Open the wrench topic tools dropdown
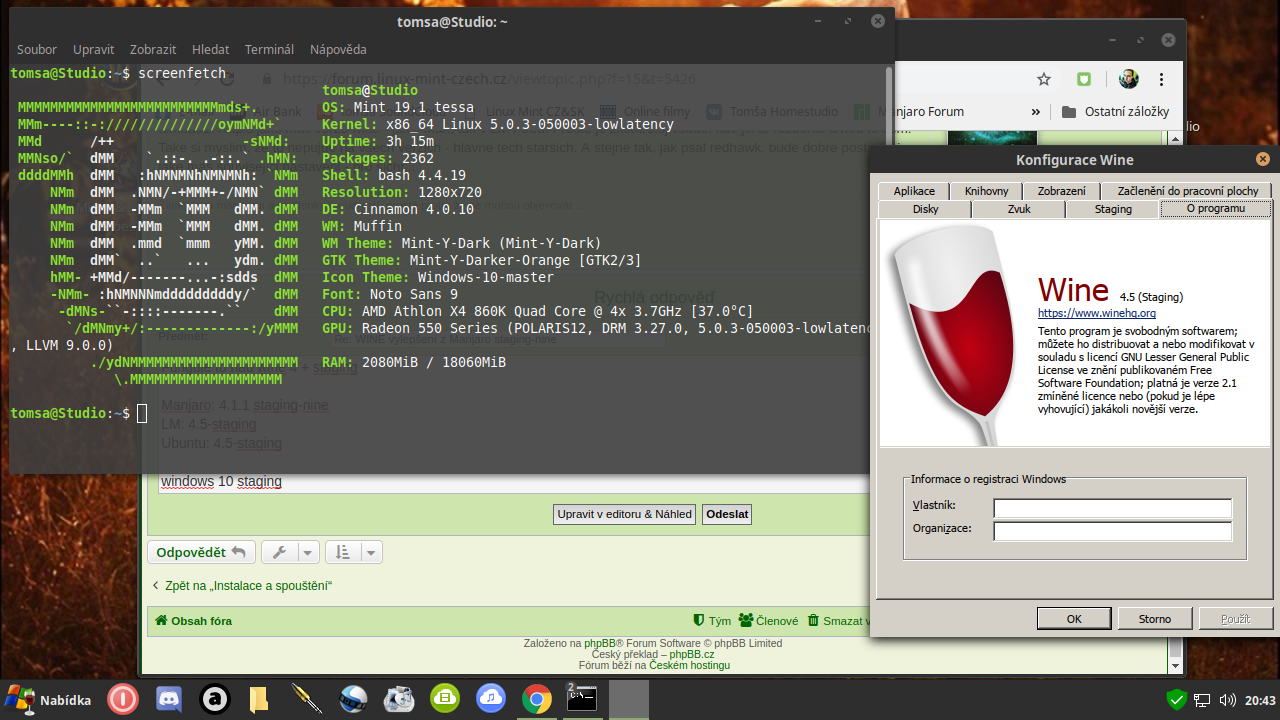The height and width of the screenshot is (720, 1280). tap(290, 552)
